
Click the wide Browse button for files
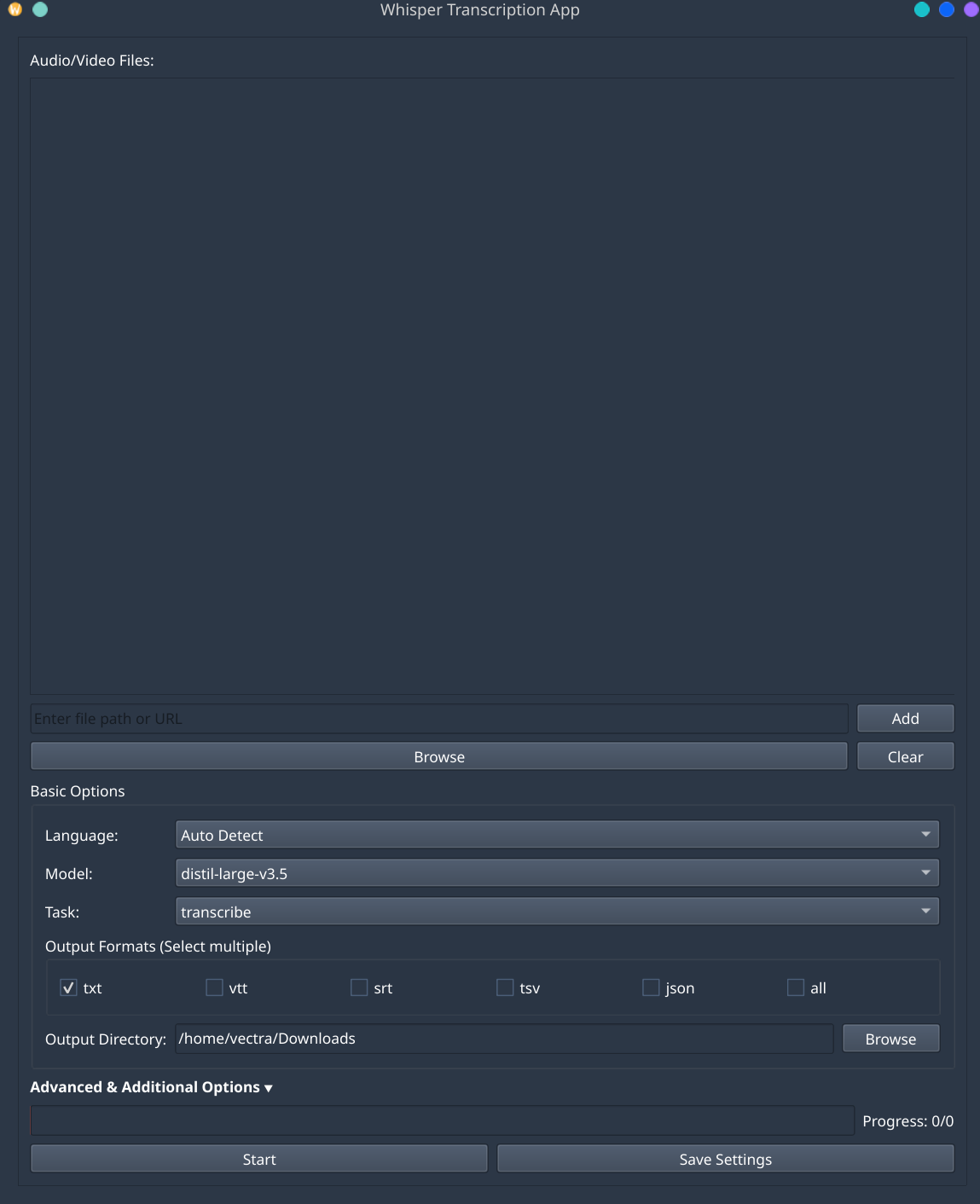pos(439,756)
